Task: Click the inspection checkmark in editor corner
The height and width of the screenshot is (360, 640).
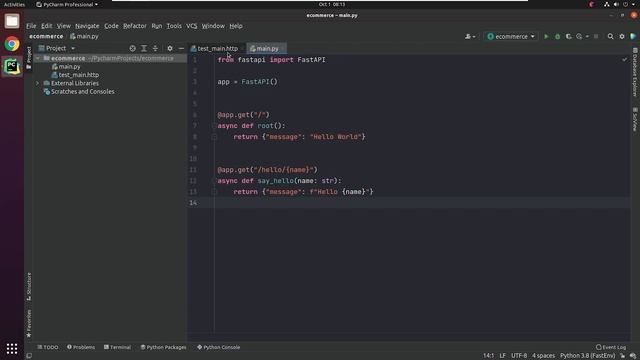Action: [x=624, y=60]
